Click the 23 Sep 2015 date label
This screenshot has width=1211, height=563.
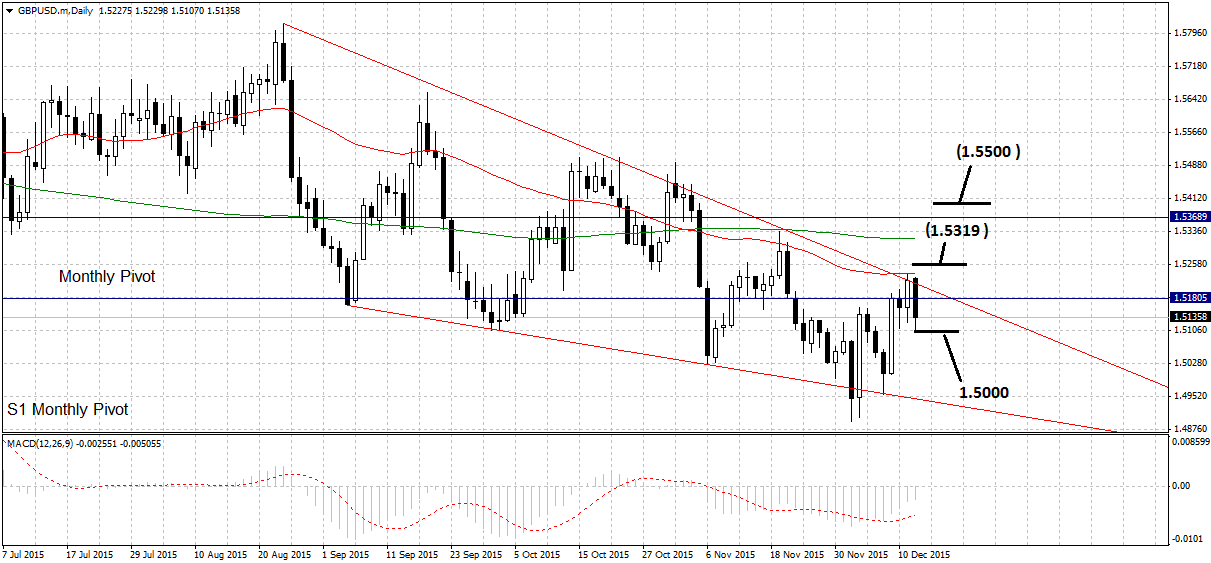tap(476, 554)
